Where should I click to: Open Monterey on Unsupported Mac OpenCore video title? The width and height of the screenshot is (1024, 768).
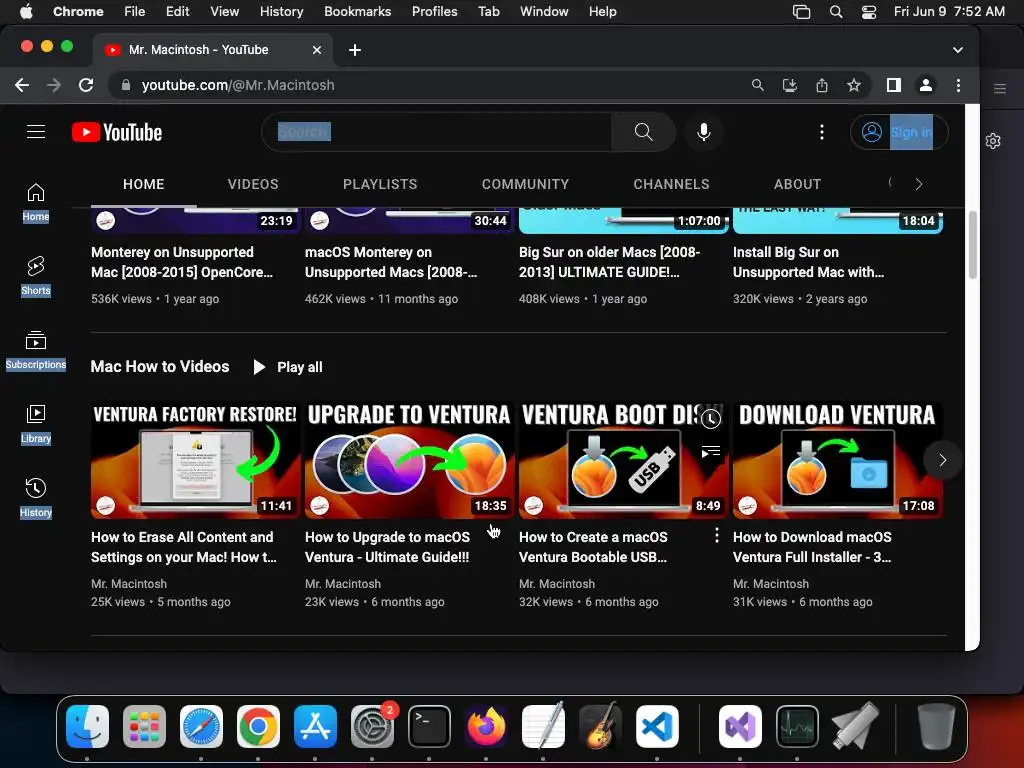point(182,262)
